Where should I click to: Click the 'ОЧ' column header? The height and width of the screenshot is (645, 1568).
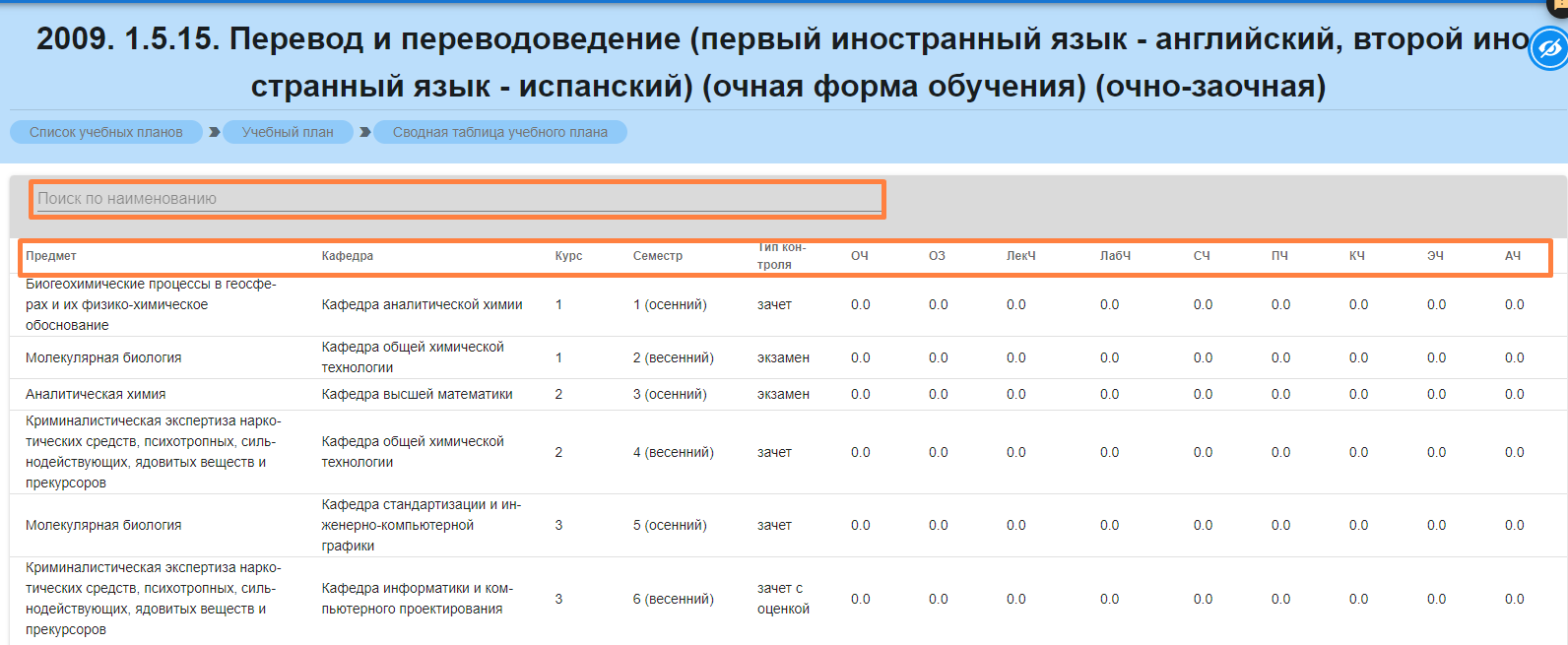pyautogui.click(x=859, y=256)
